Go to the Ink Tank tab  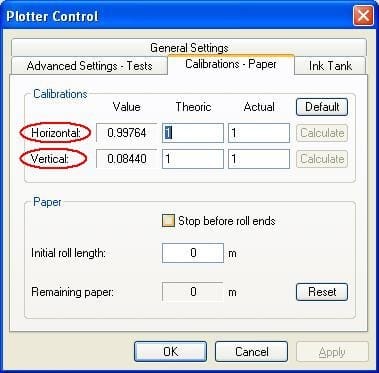[330, 66]
